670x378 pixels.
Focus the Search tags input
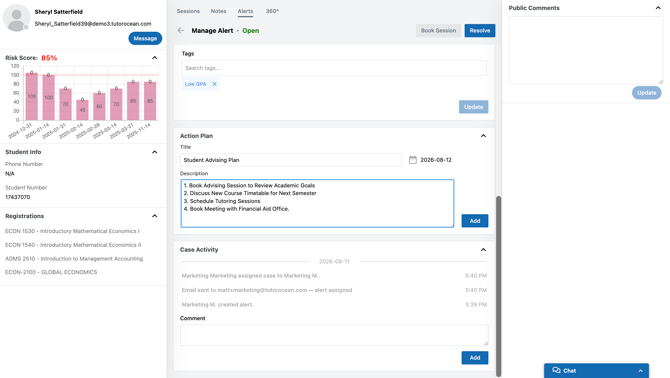pos(334,68)
